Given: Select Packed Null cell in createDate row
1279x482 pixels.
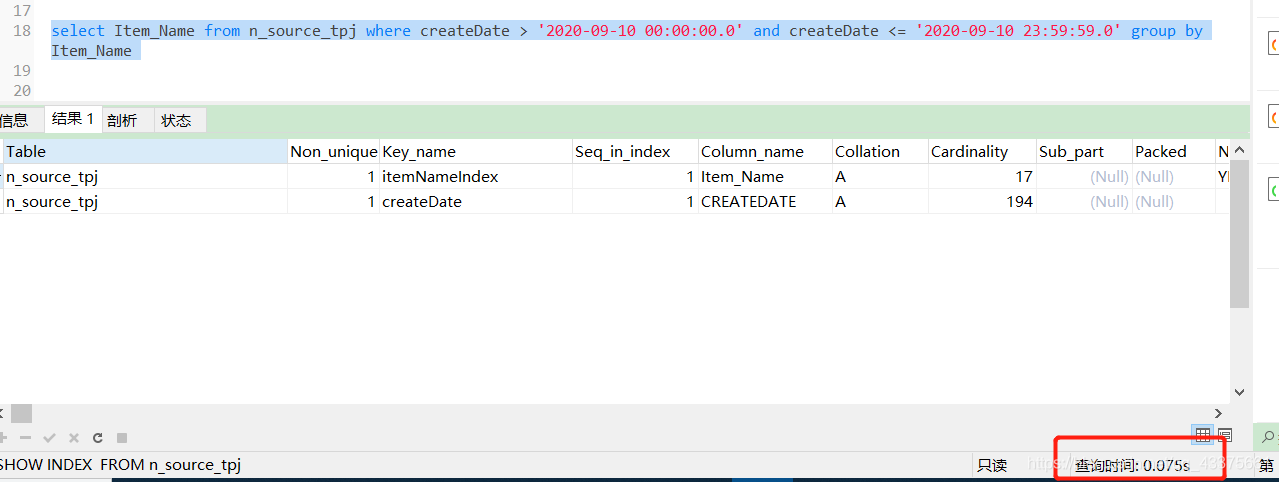Looking at the screenshot, I should [1173, 201].
